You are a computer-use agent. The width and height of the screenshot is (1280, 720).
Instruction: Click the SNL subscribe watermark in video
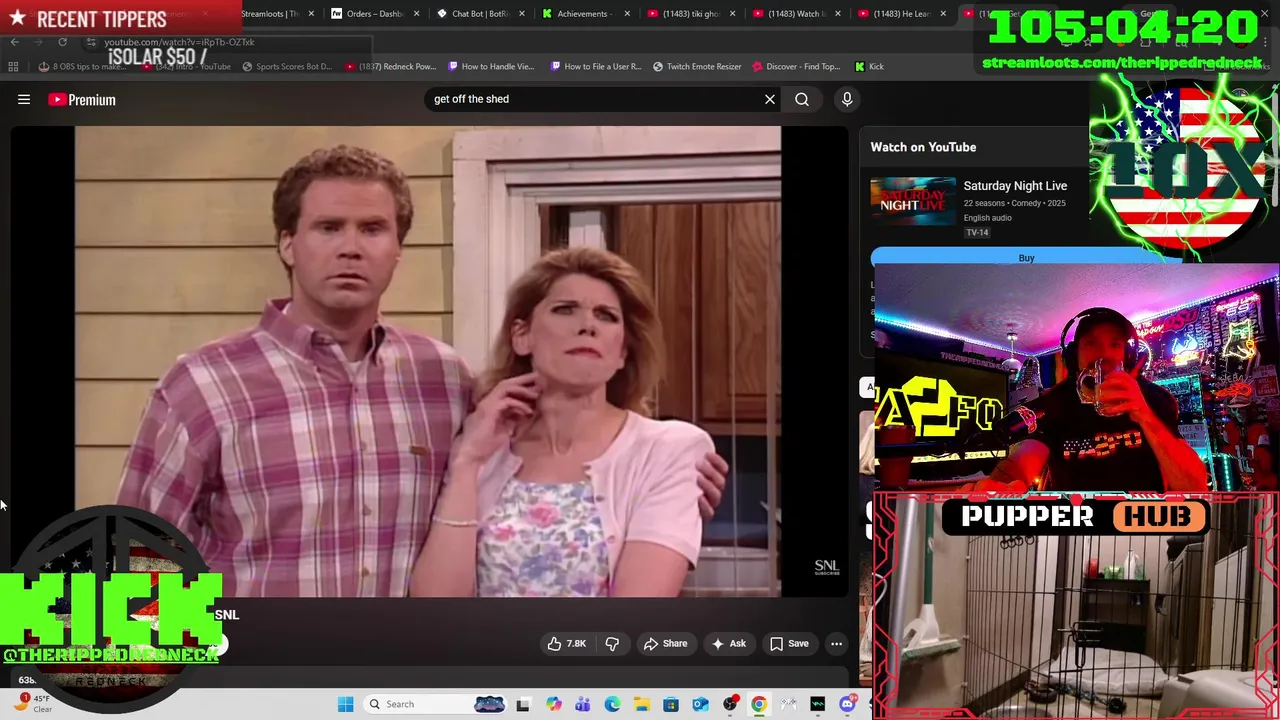[x=827, y=567]
